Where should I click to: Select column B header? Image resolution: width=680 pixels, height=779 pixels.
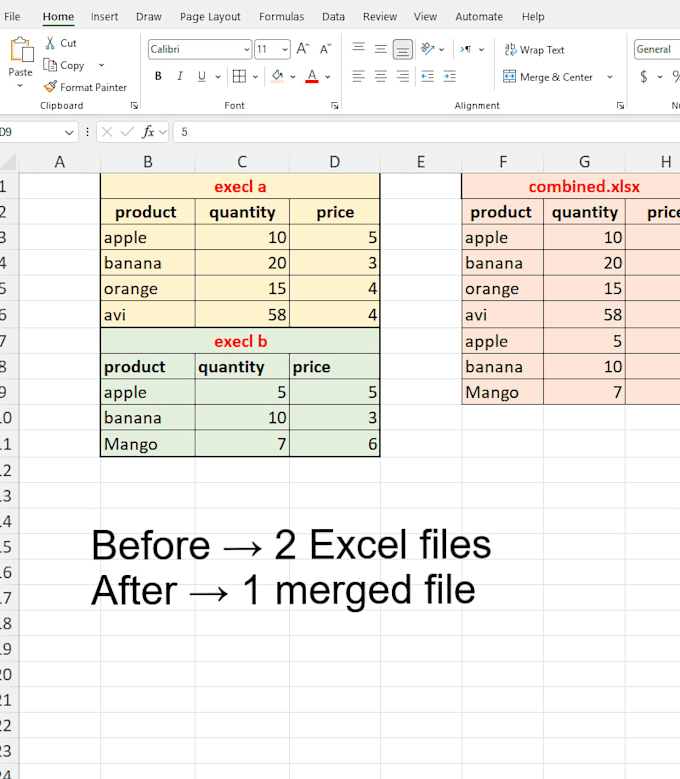pyautogui.click(x=148, y=162)
